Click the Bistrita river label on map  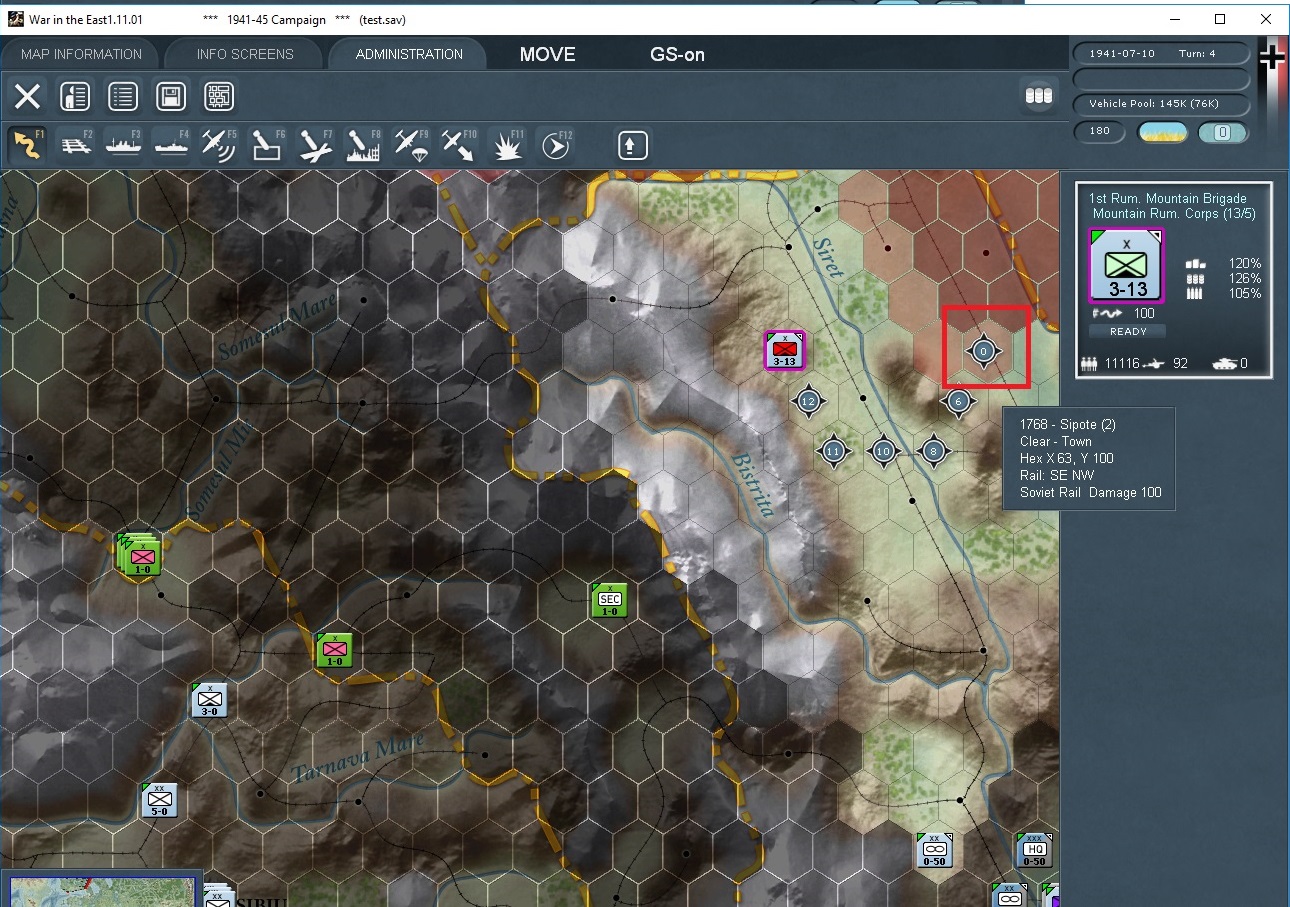(x=754, y=484)
